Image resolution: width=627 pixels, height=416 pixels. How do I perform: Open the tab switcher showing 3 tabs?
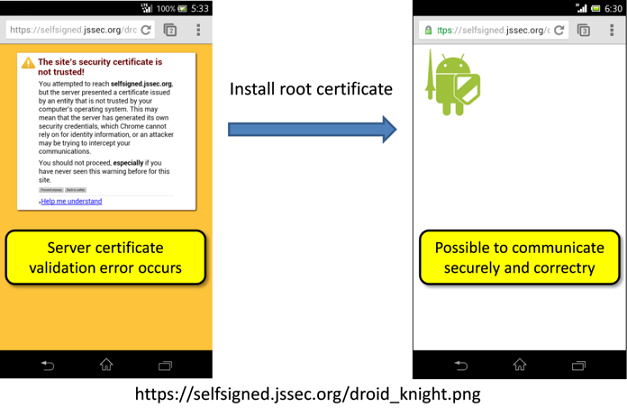pos(584,30)
